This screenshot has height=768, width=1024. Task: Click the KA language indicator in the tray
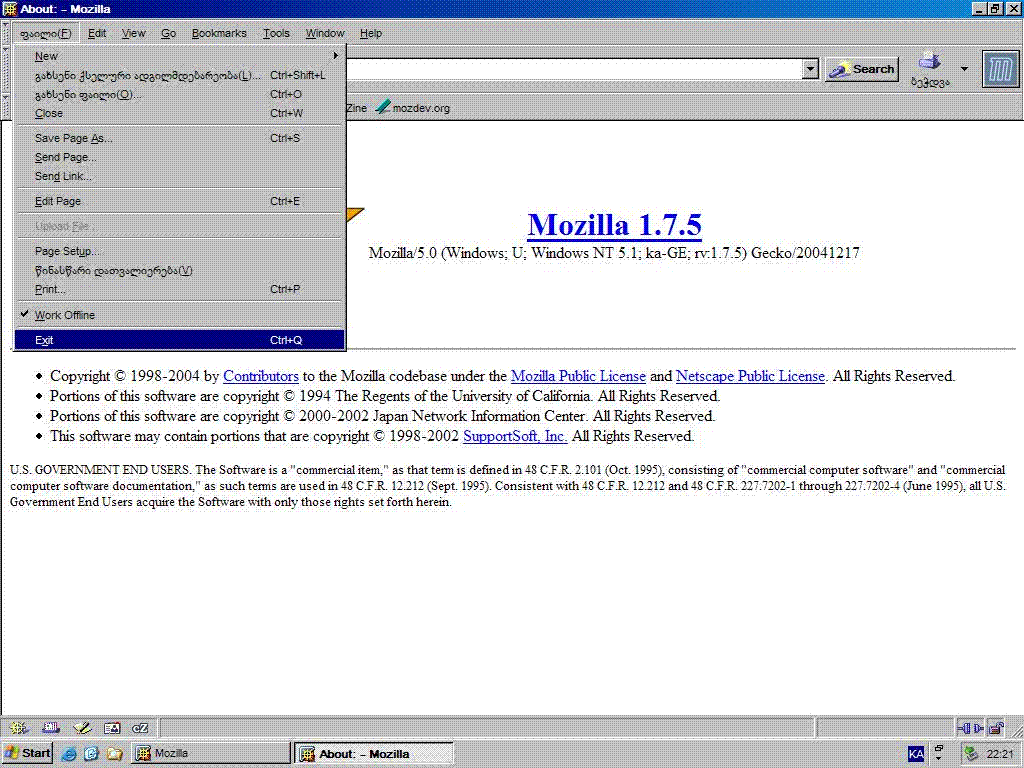916,754
